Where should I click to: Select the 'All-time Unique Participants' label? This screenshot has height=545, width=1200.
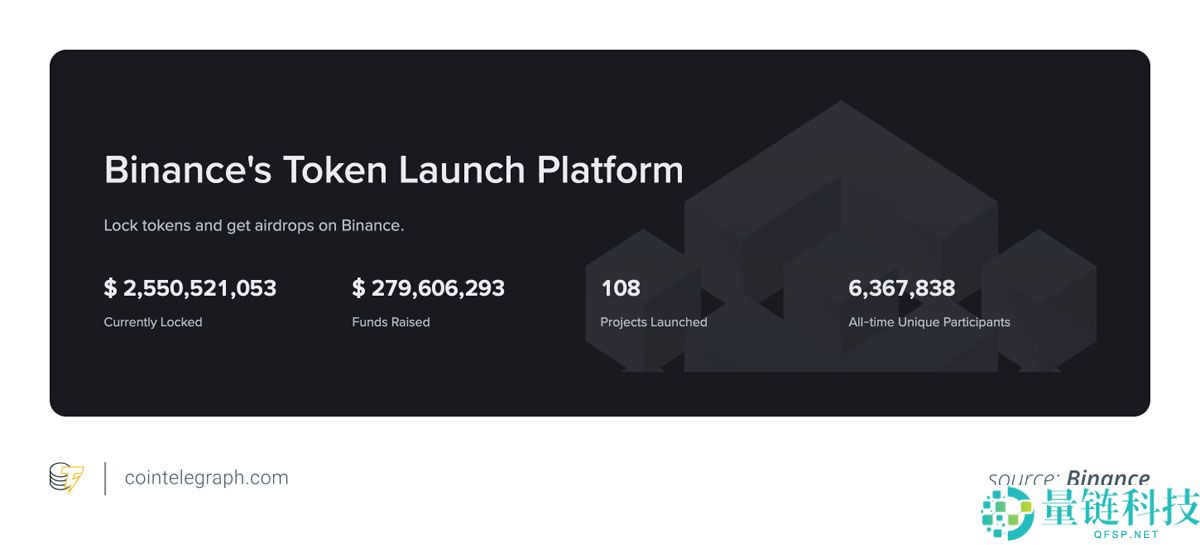929,322
